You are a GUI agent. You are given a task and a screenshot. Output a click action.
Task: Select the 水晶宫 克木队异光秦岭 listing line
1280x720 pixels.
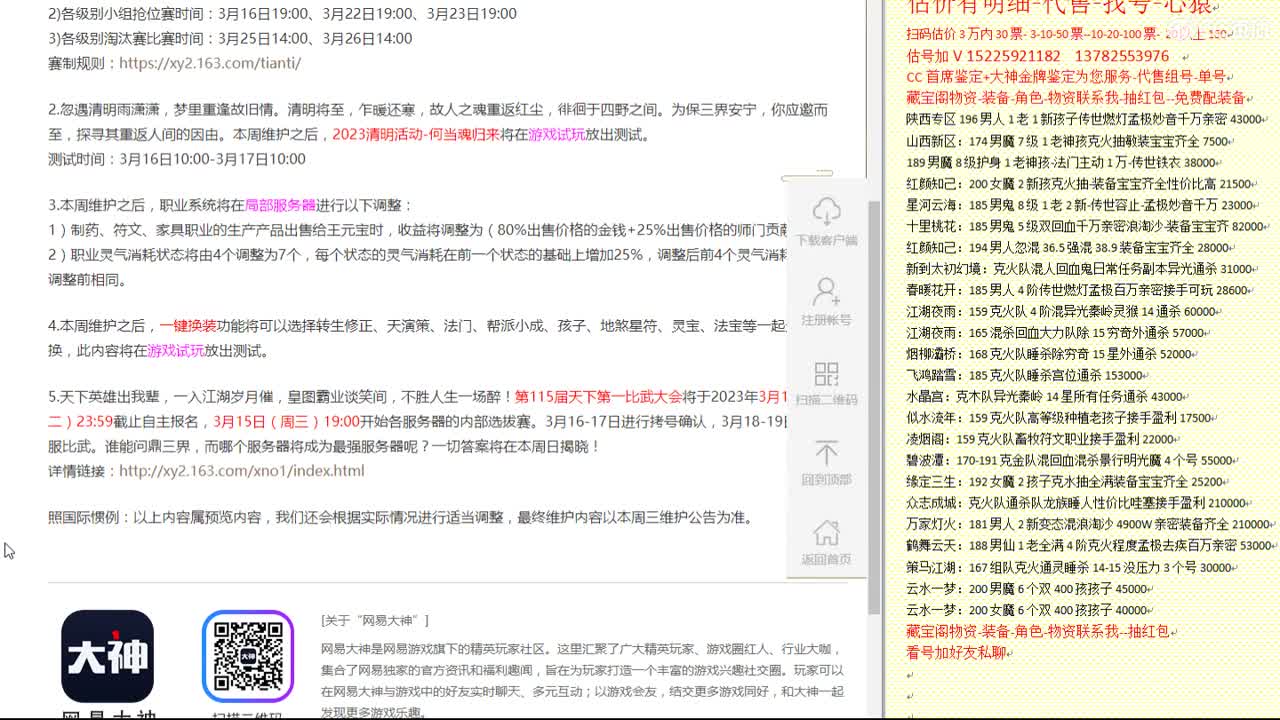tap(1048, 397)
